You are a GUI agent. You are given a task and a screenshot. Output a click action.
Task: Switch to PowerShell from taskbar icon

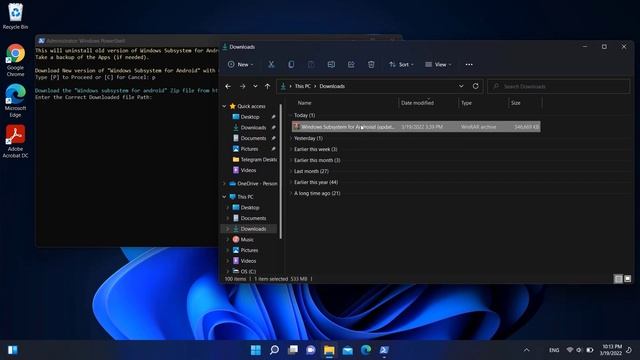[384, 350]
